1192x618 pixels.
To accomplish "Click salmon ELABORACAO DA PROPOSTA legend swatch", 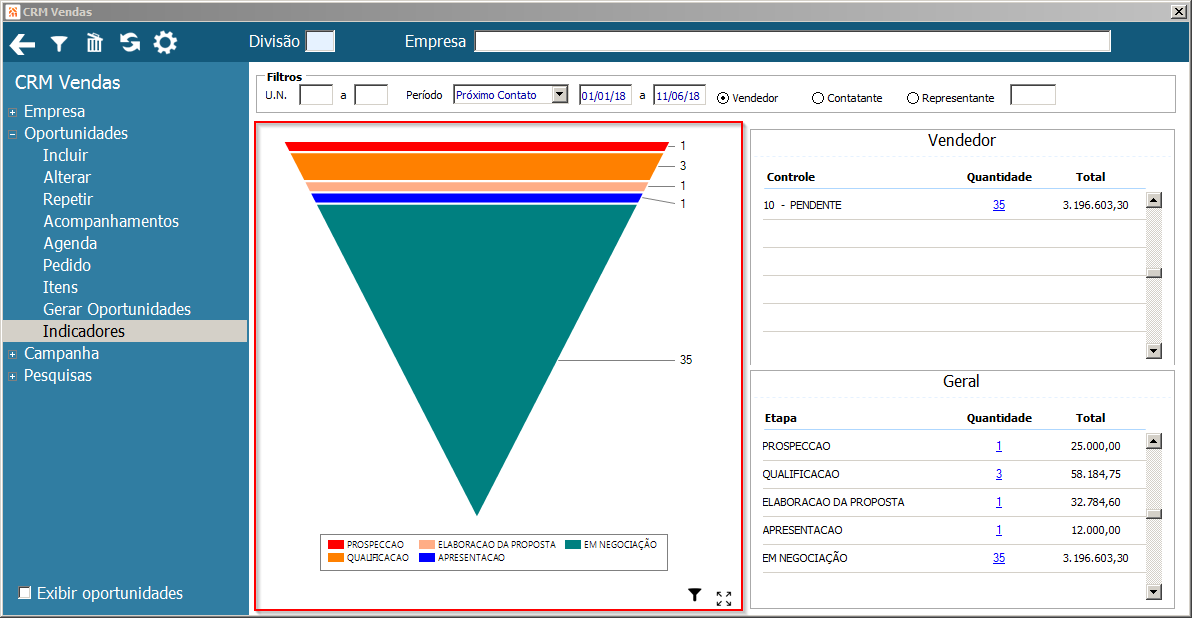I will 426,544.
